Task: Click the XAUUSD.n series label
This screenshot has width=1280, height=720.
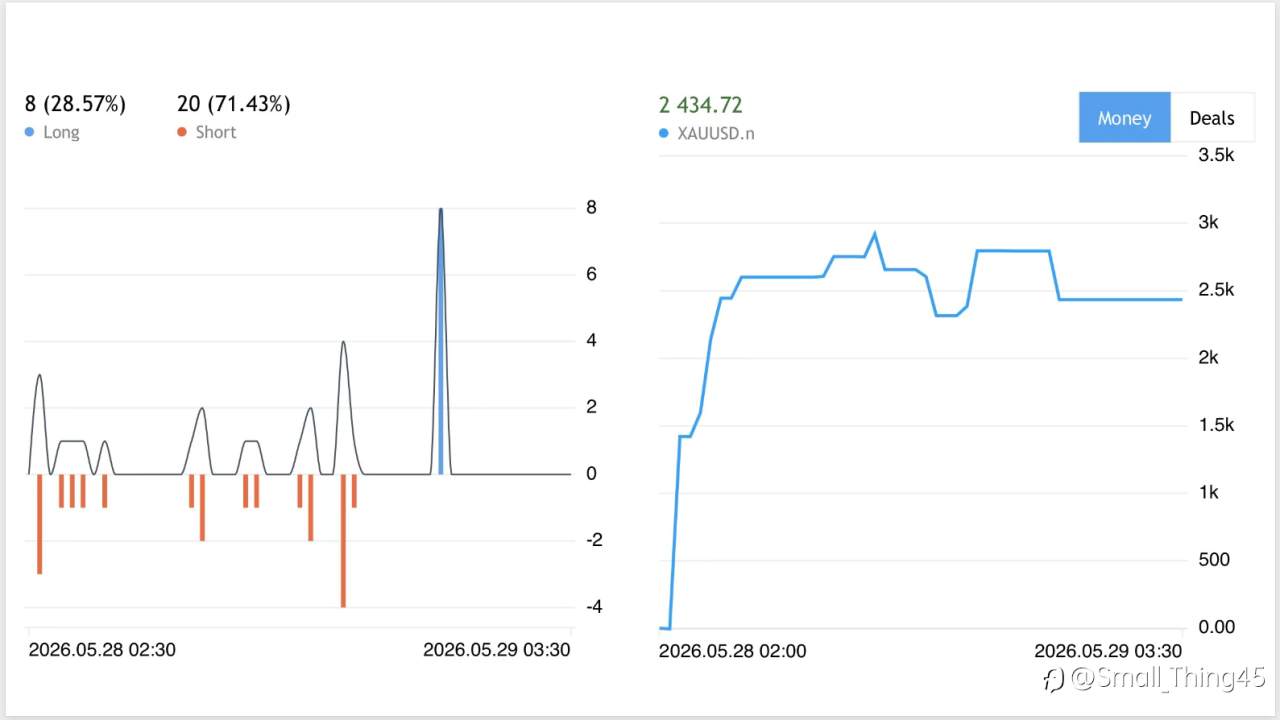Action: click(x=716, y=133)
